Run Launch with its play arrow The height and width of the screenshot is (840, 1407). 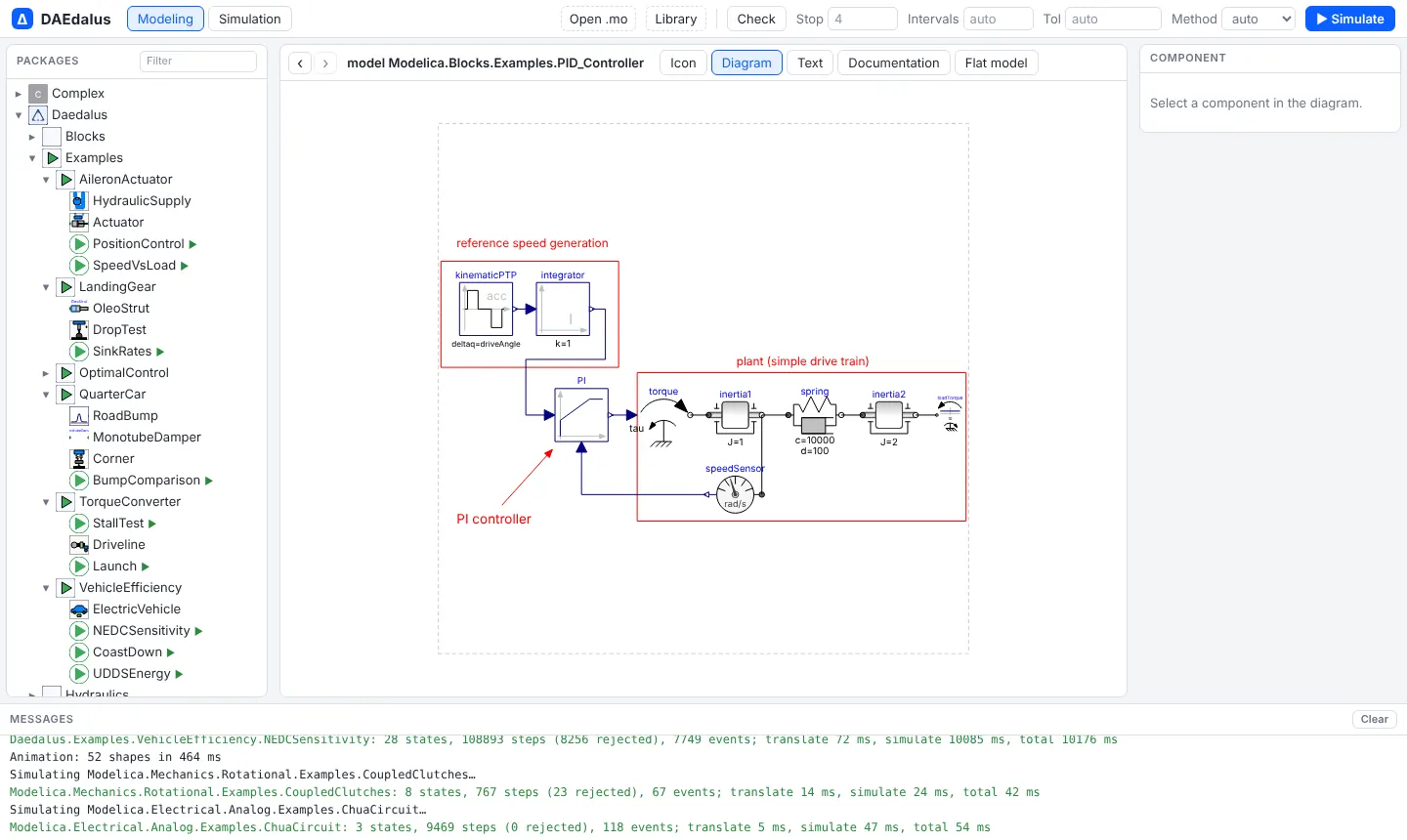pyautogui.click(x=146, y=567)
